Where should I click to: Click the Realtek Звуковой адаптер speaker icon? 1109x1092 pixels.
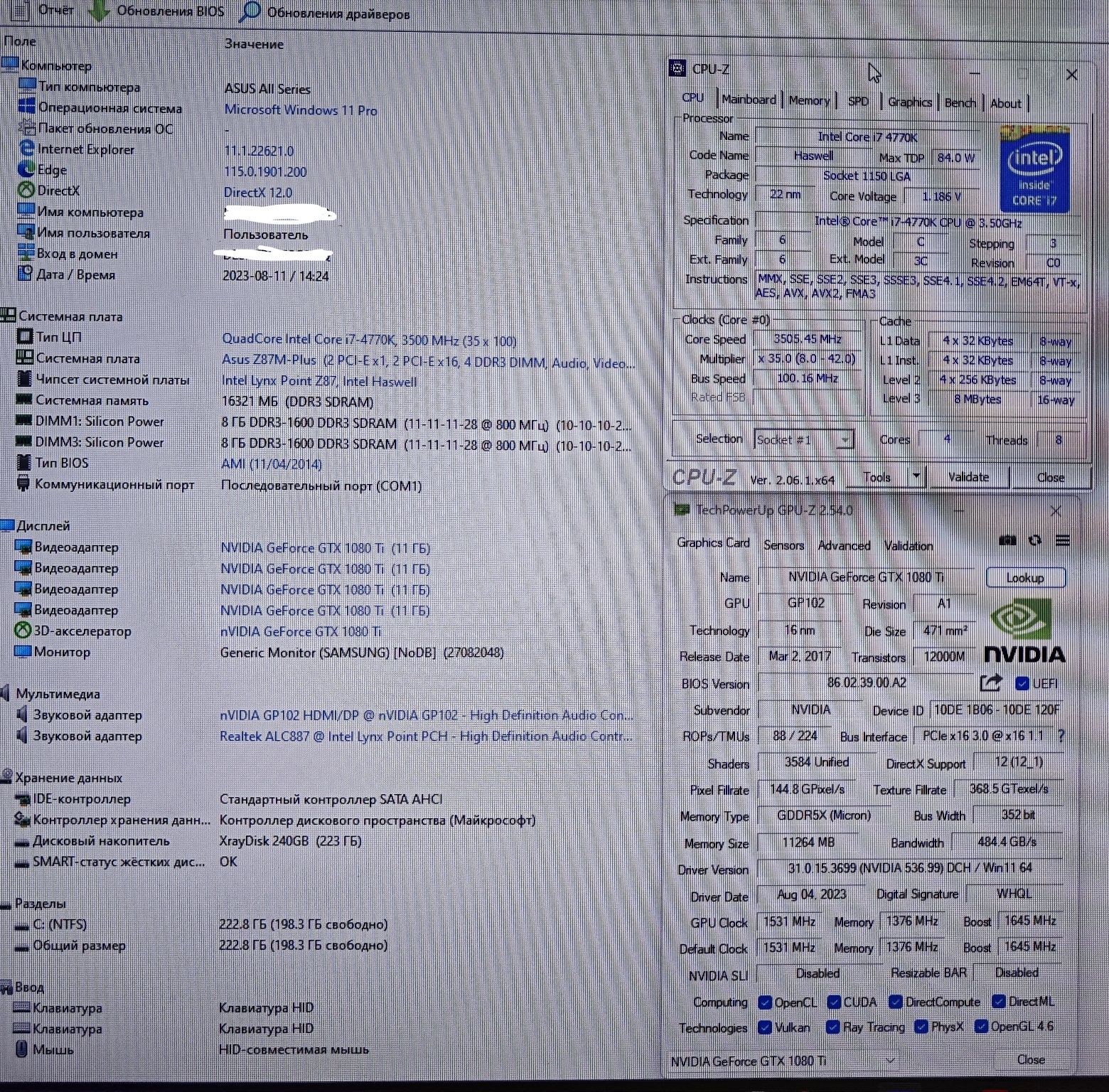(22, 735)
